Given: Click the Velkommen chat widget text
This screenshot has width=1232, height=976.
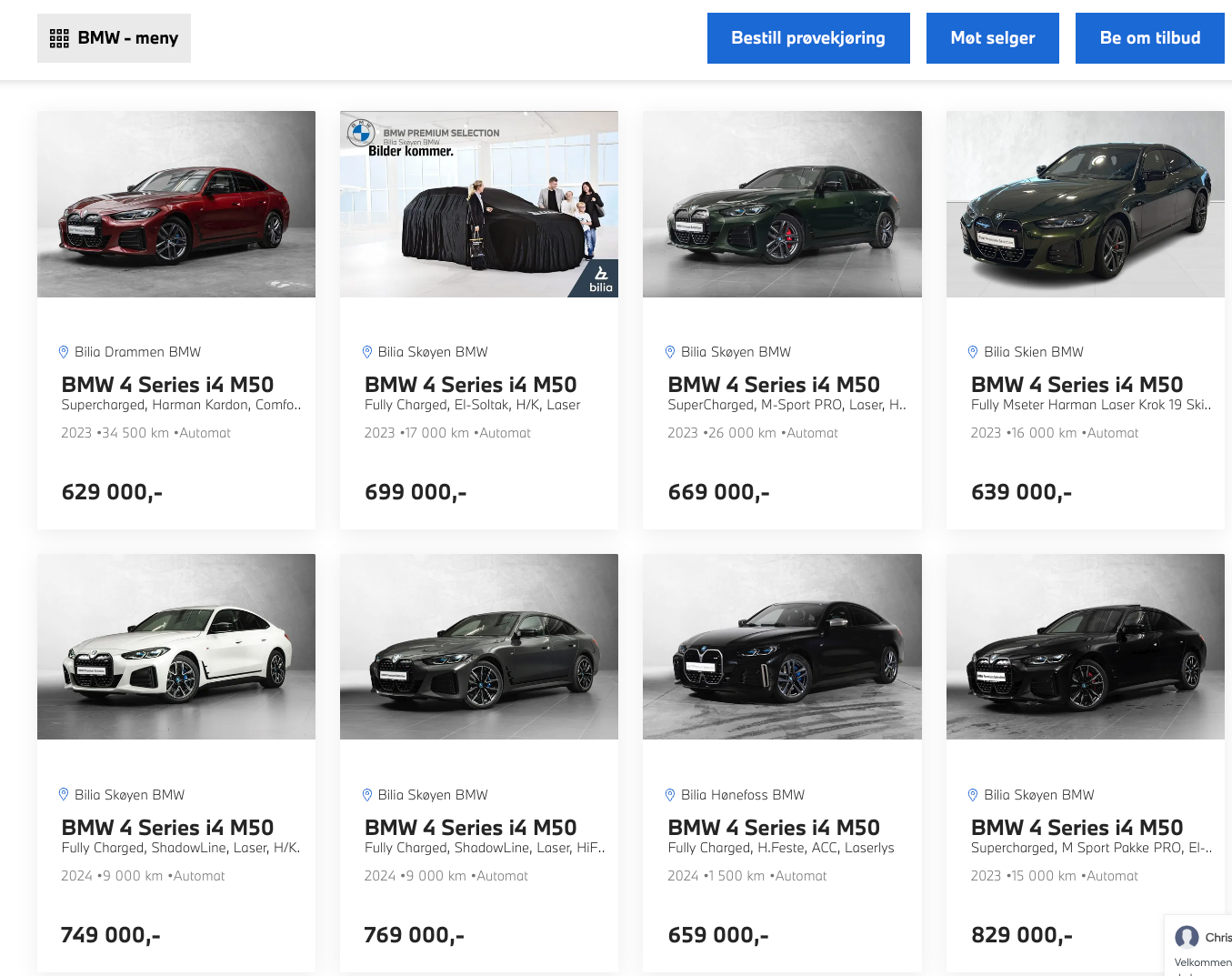Looking at the screenshot, I should [x=1203, y=962].
